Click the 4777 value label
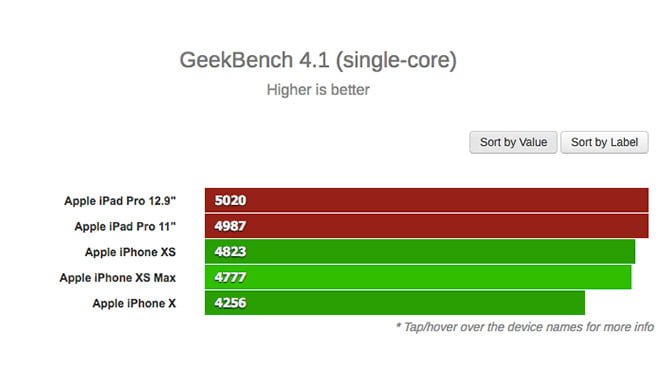Image resolution: width=660 pixels, height=371 pixels. pos(230,278)
